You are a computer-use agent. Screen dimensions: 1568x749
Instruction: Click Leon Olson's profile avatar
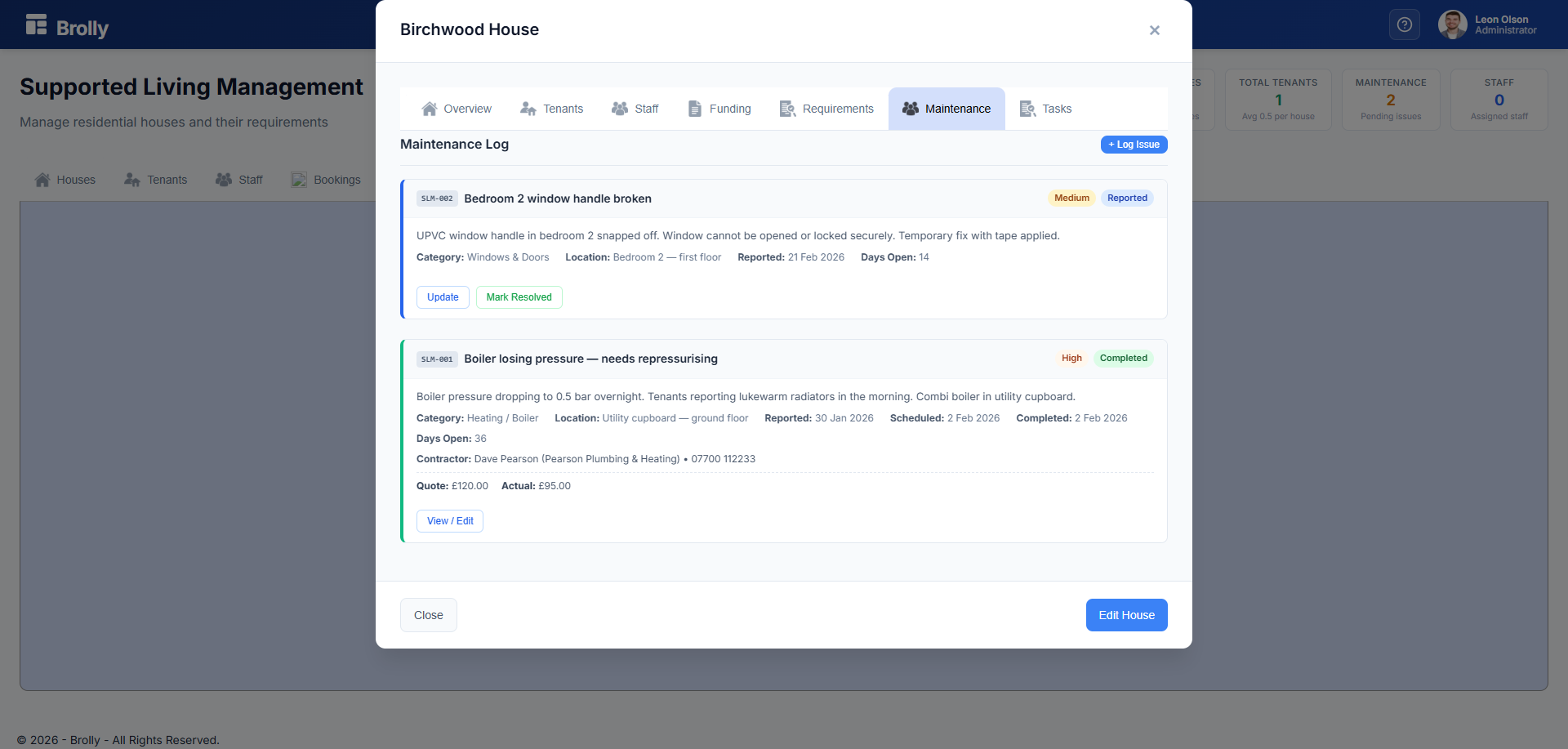[x=1452, y=25]
